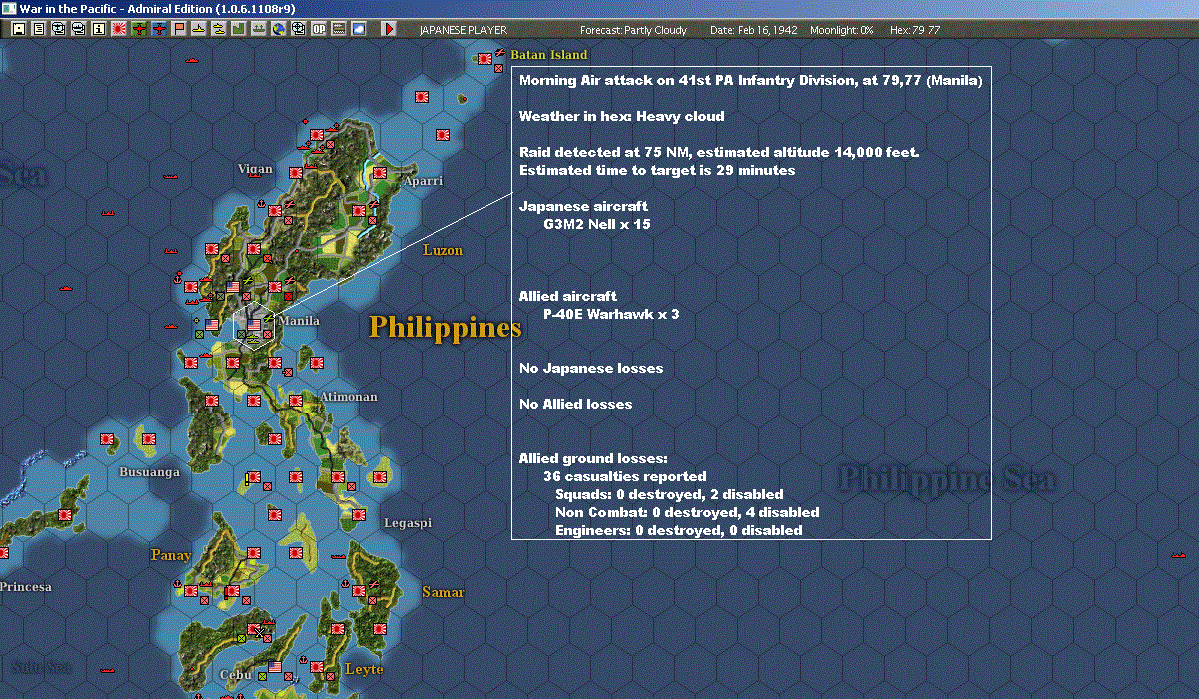Click the brown striped band toolbar icon

[339, 29]
